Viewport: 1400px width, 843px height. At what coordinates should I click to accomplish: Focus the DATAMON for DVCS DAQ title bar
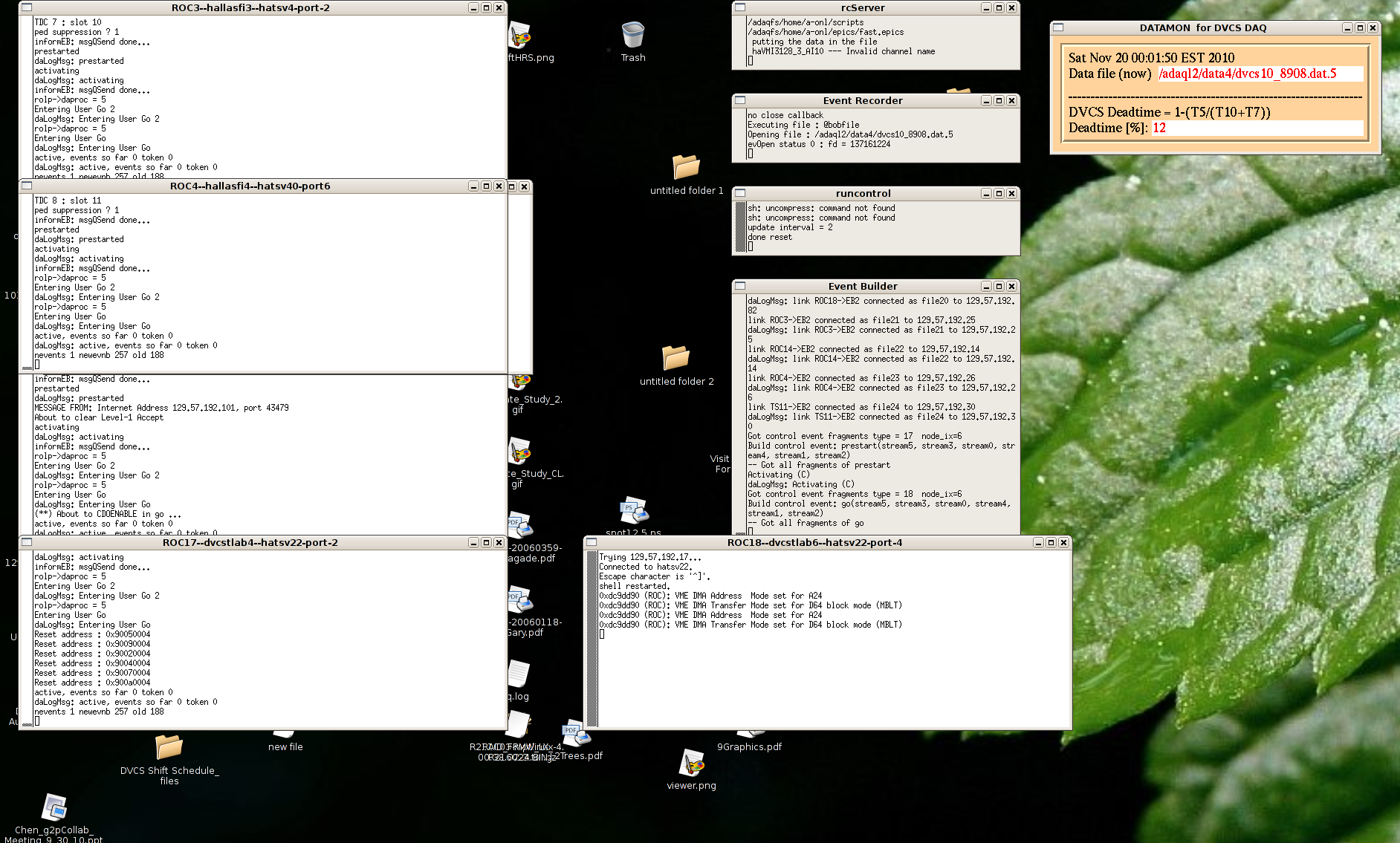pyautogui.click(x=1203, y=27)
